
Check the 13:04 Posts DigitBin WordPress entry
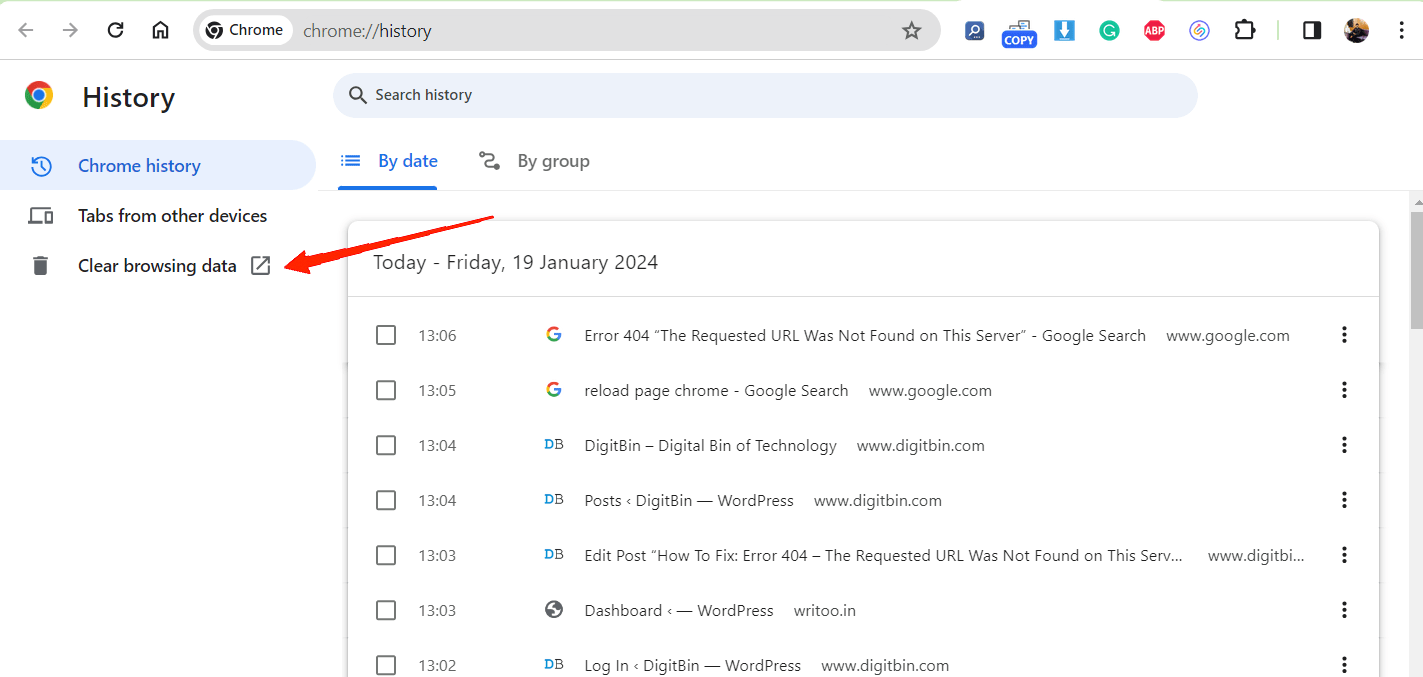386,500
